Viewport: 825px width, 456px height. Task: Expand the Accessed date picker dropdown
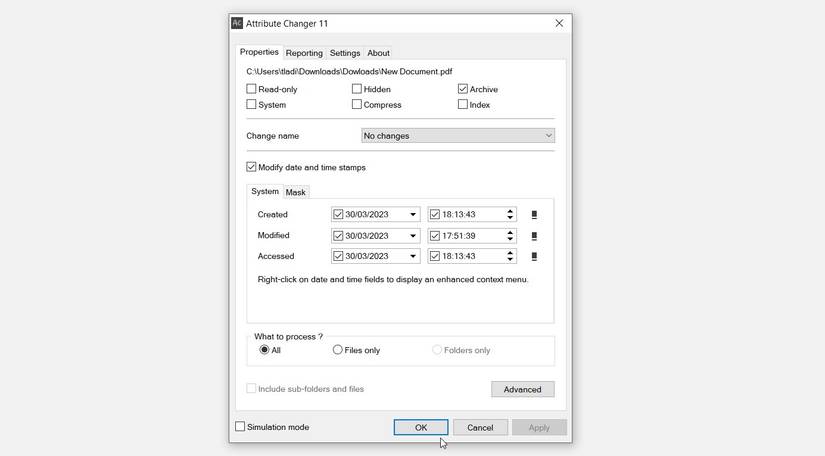412,257
